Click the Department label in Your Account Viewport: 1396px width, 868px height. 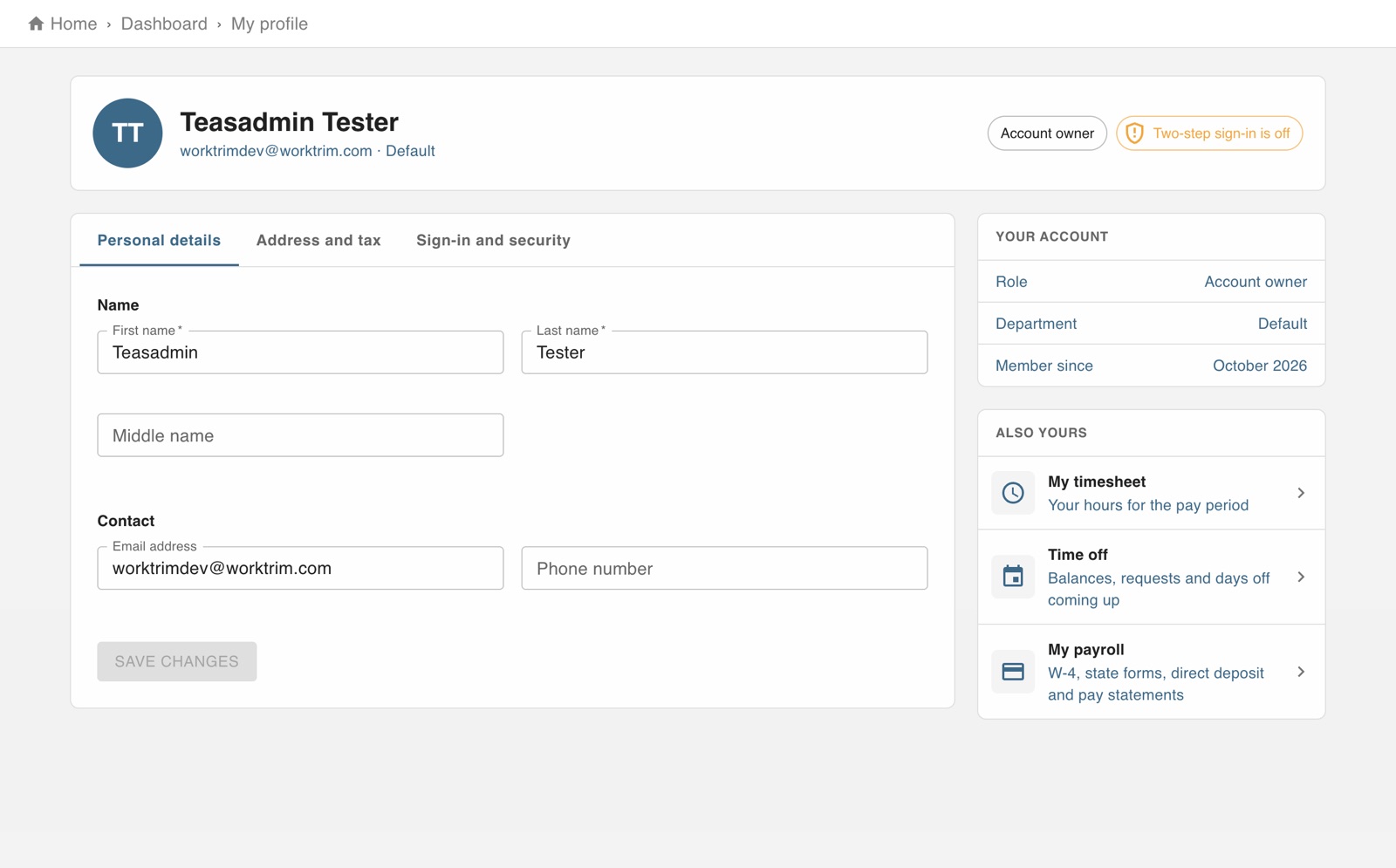point(1037,324)
